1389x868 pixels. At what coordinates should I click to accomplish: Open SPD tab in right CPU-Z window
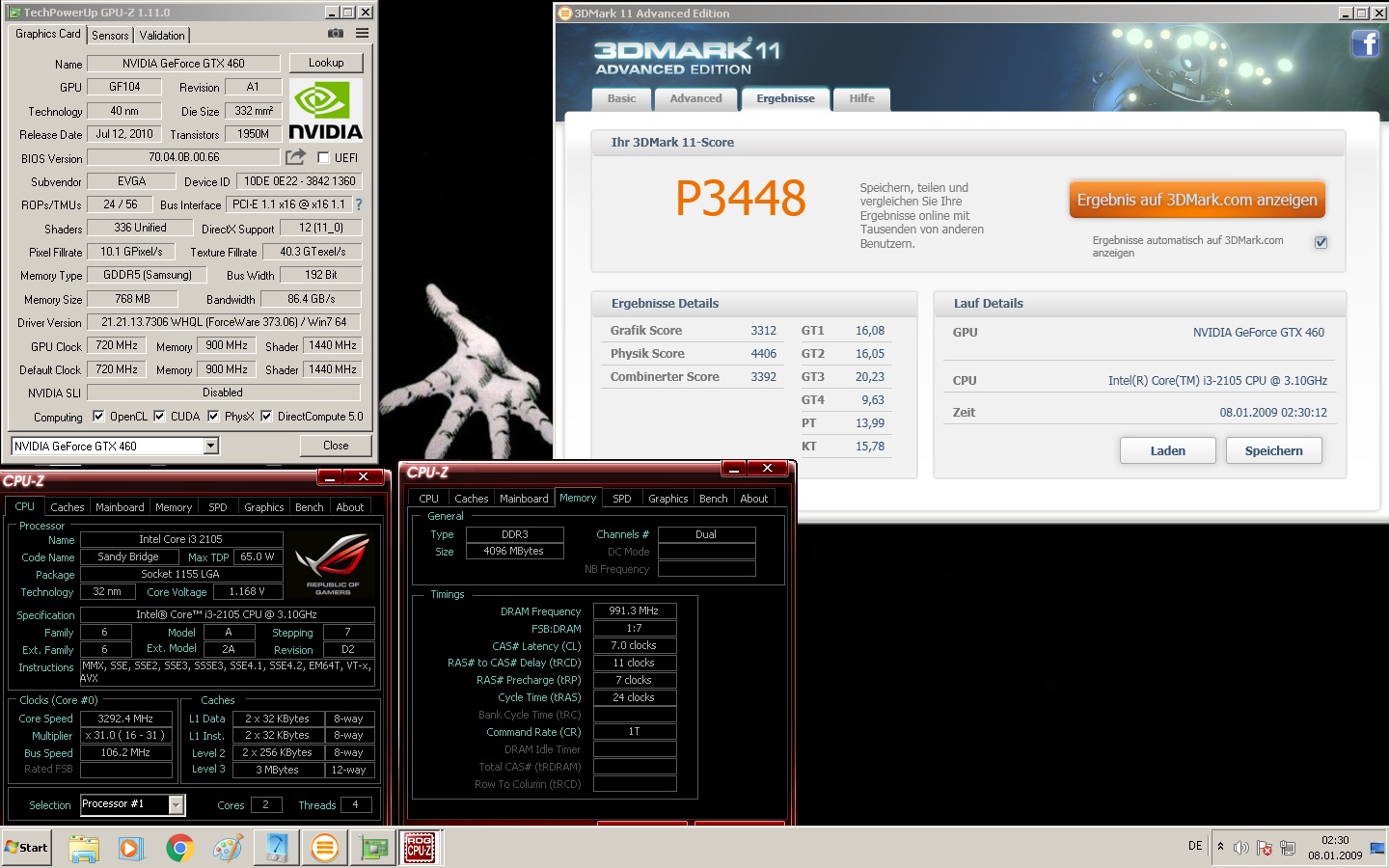point(622,499)
